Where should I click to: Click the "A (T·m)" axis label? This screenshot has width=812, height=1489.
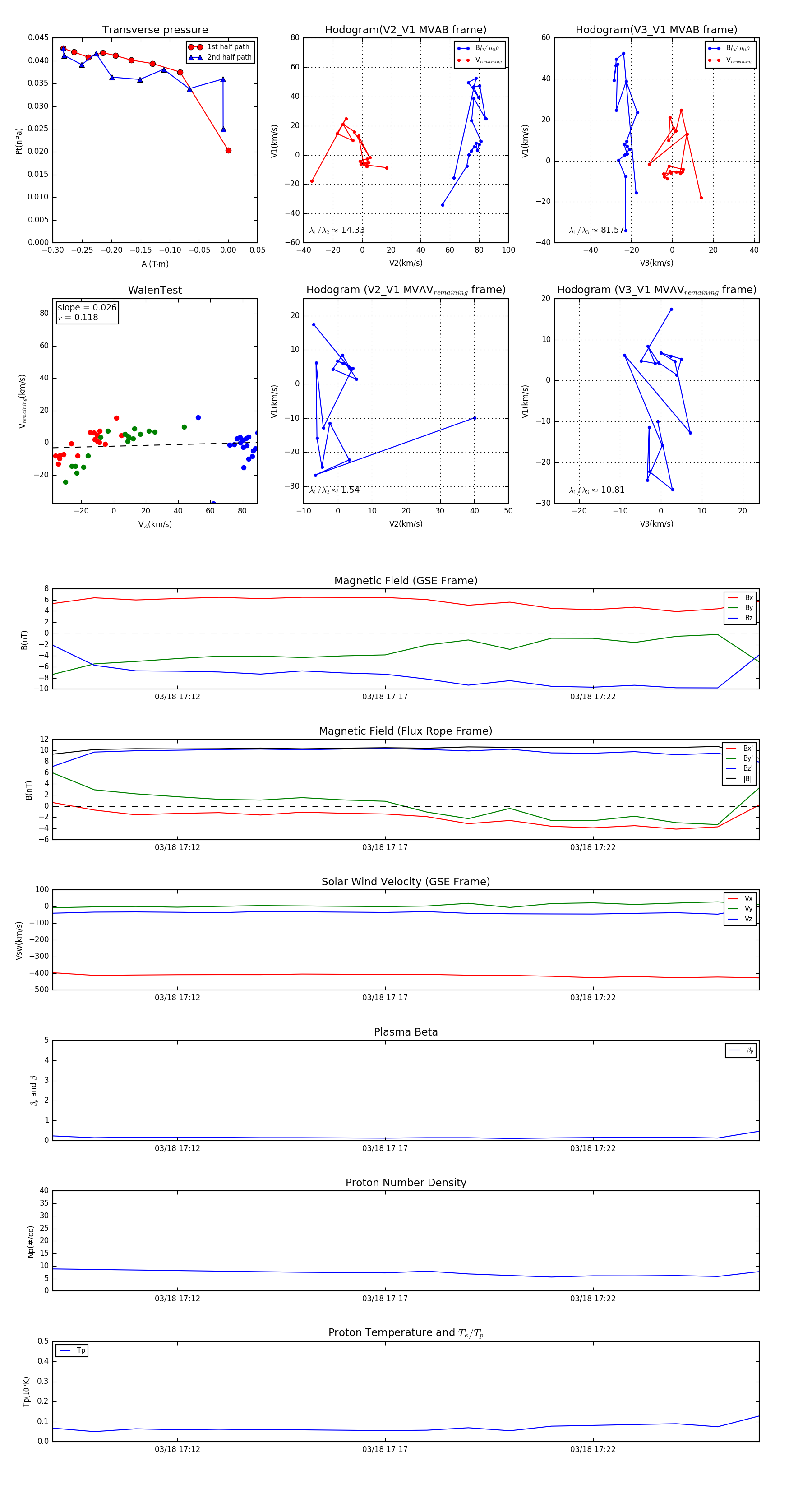155,264
